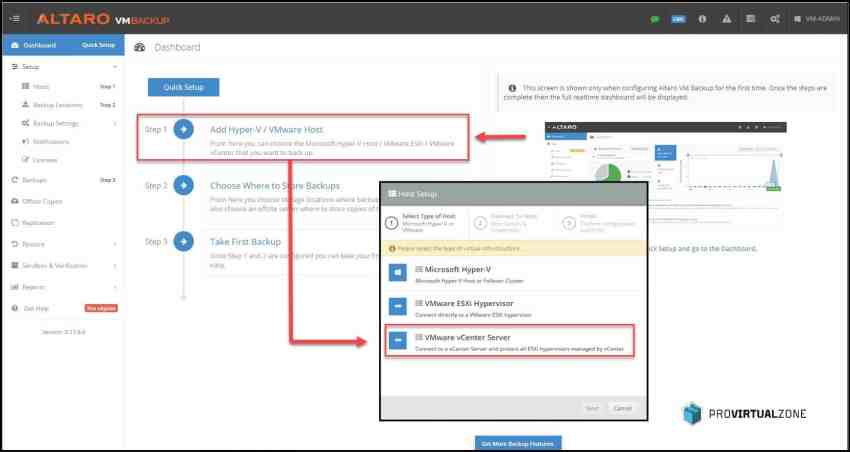Open Add Hyper-V / VMware Host step
The image size is (850, 452).
pos(266,130)
